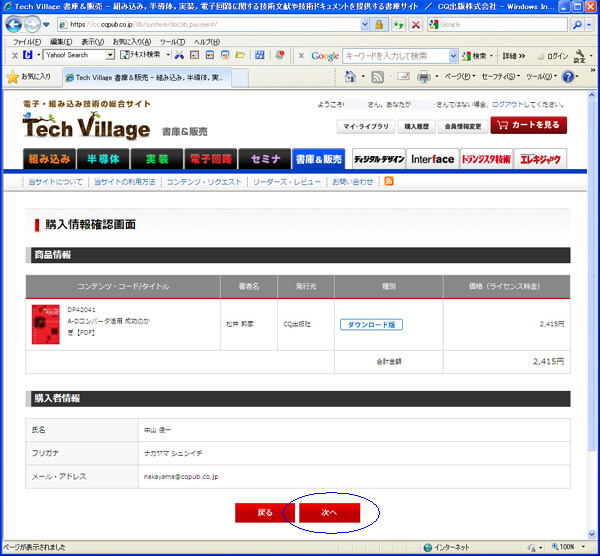The image size is (600, 556).
Task: Click the orange RSS feed icon
Action: tap(388, 181)
